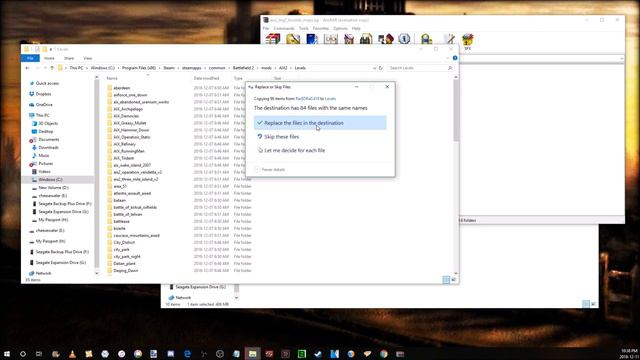Sort by Date modified column header

[207, 78]
